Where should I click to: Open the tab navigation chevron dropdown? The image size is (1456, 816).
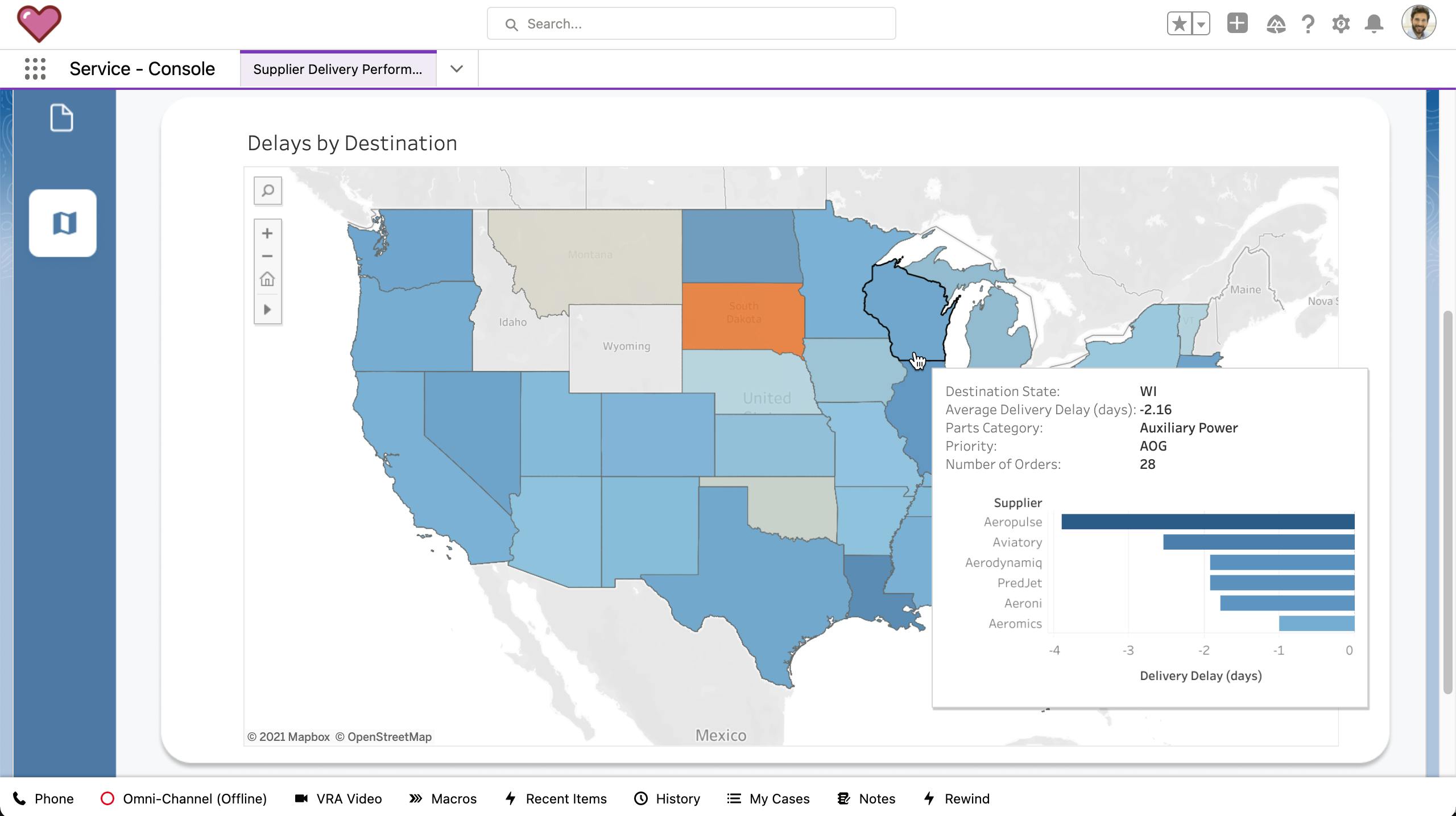tap(457, 69)
